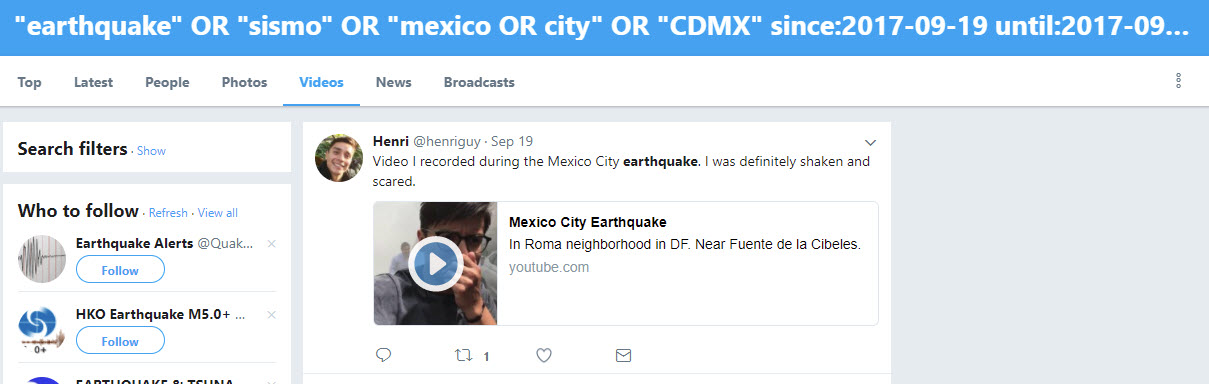1209x384 pixels.
Task: Follow the HKO Earthquake M5.0+ account
Action: [120, 341]
